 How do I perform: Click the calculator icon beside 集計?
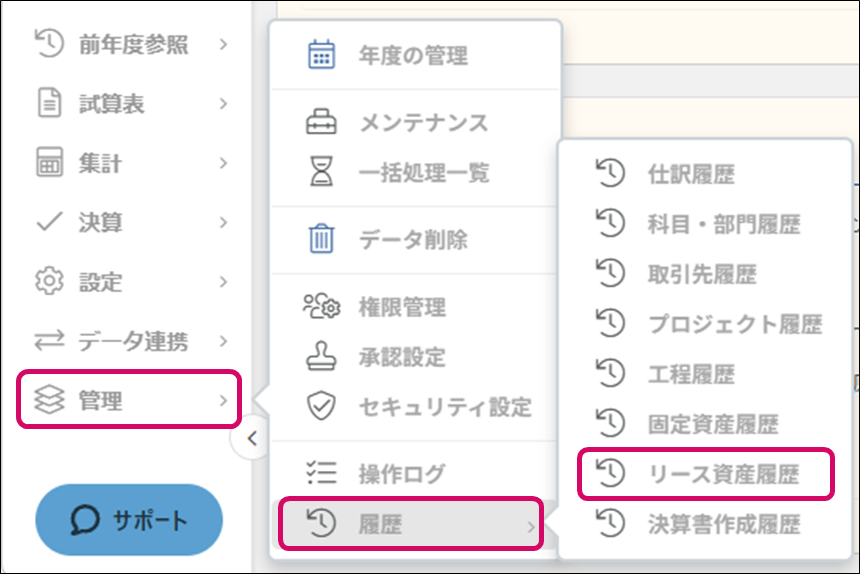(49, 163)
